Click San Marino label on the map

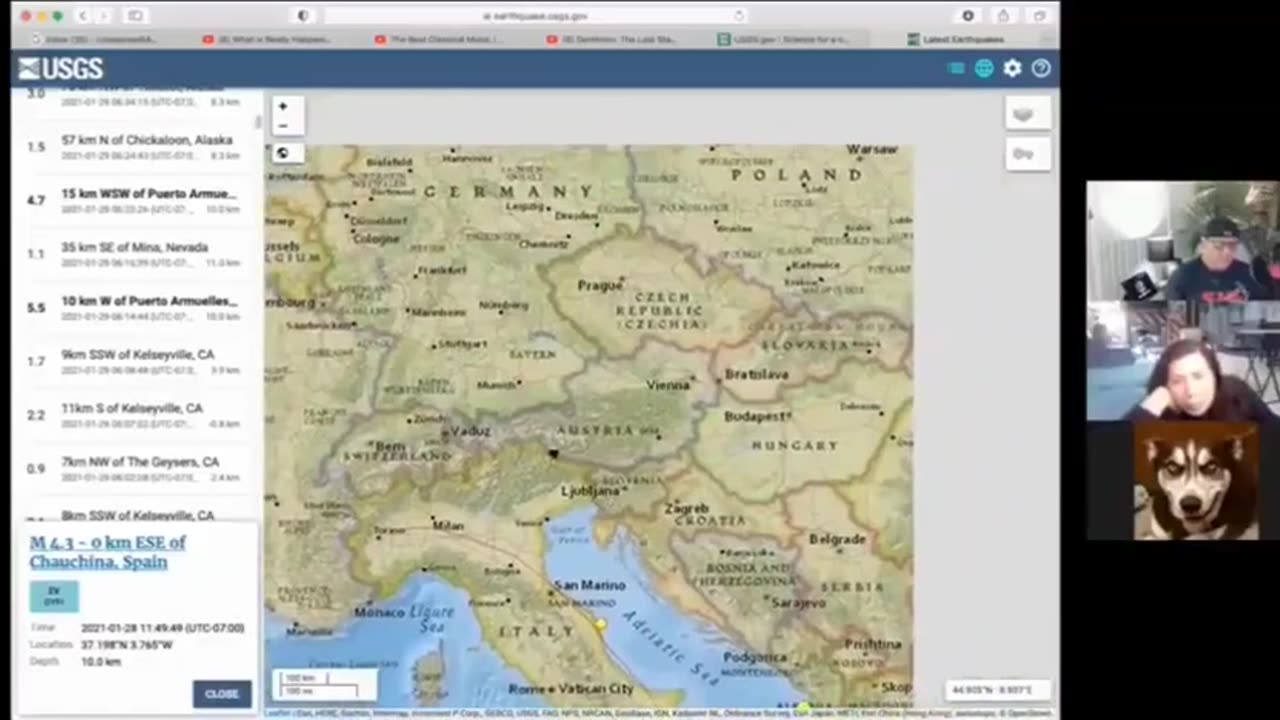[589, 585]
